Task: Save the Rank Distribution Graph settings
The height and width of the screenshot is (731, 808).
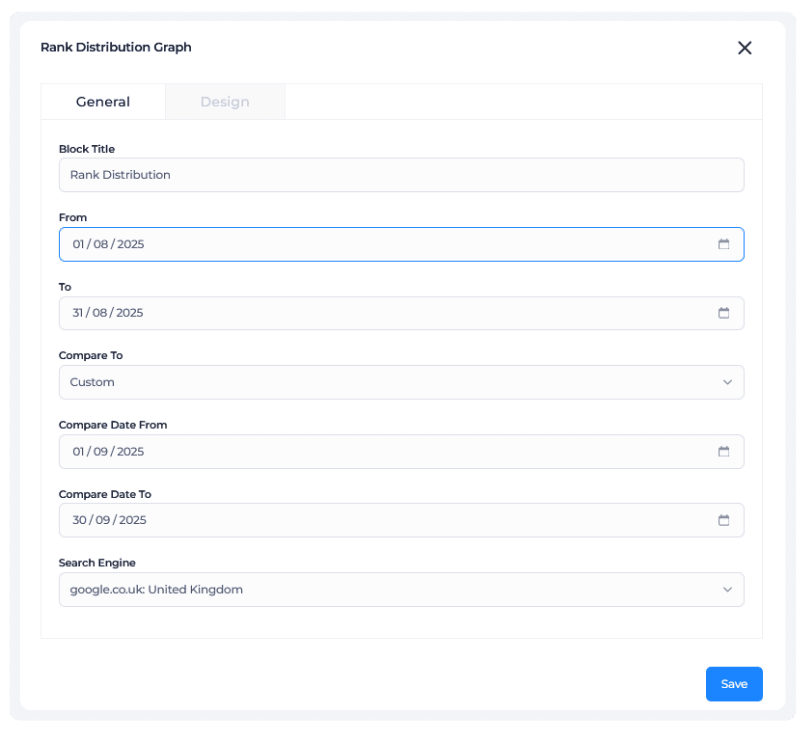Action: coord(734,684)
